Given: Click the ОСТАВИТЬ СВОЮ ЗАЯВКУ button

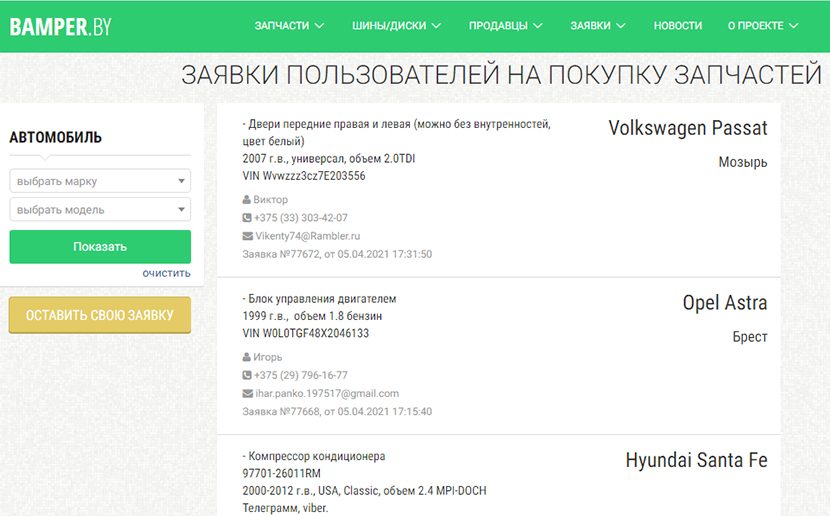Looking at the screenshot, I should click(100, 315).
